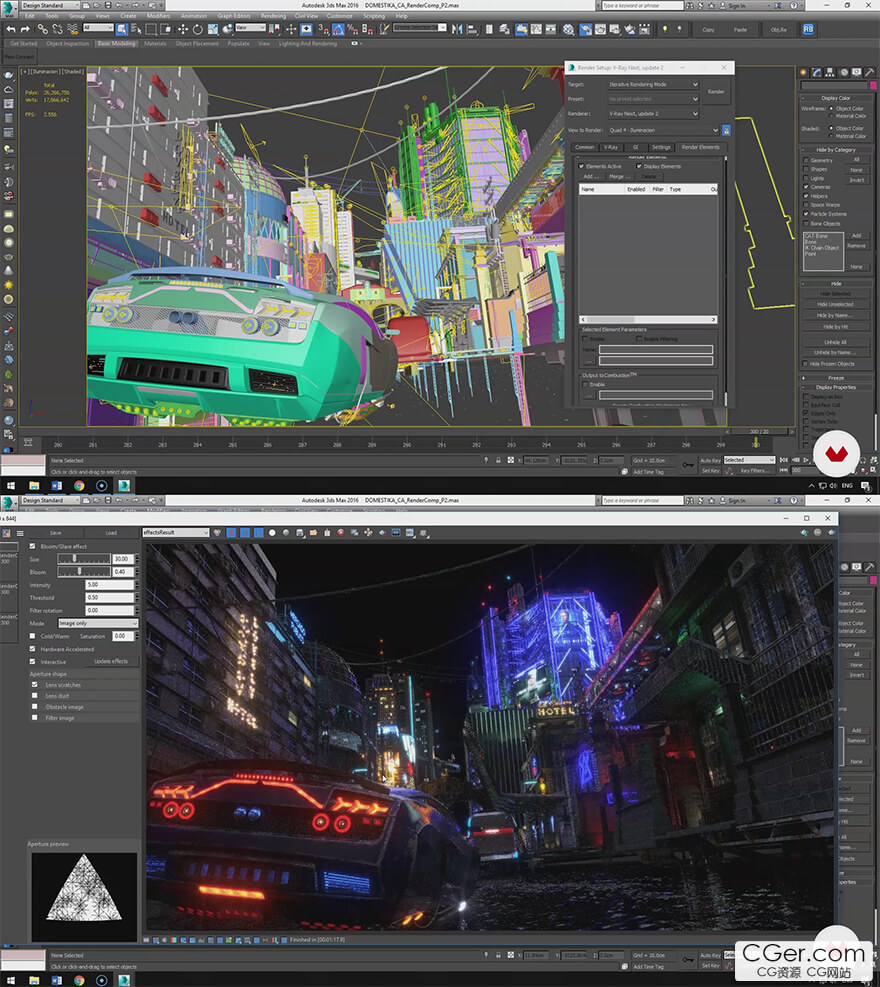Image resolution: width=880 pixels, height=987 pixels.
Task: Open the selection filter 'All' dropdown
Action: (x=98, y=28)
